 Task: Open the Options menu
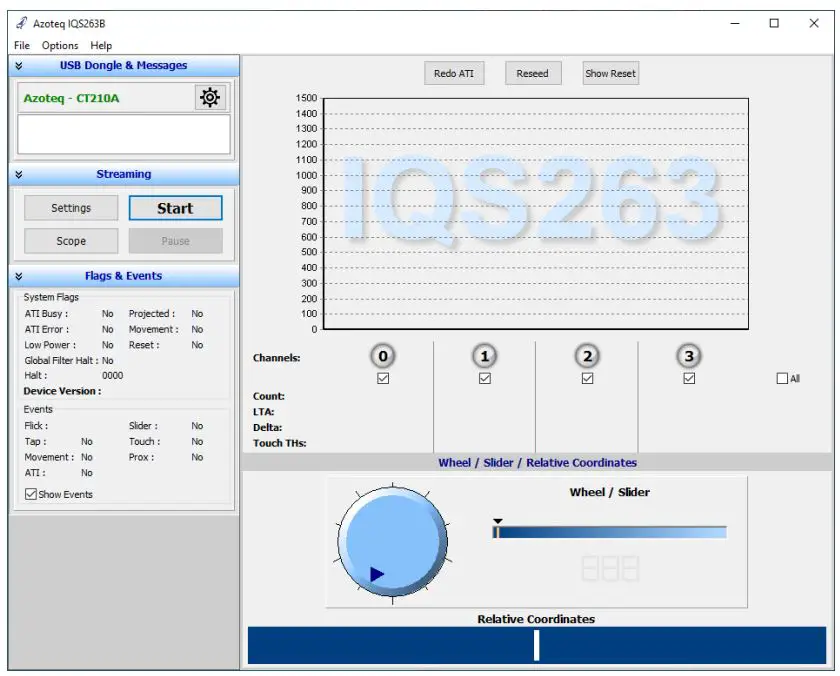59,45
